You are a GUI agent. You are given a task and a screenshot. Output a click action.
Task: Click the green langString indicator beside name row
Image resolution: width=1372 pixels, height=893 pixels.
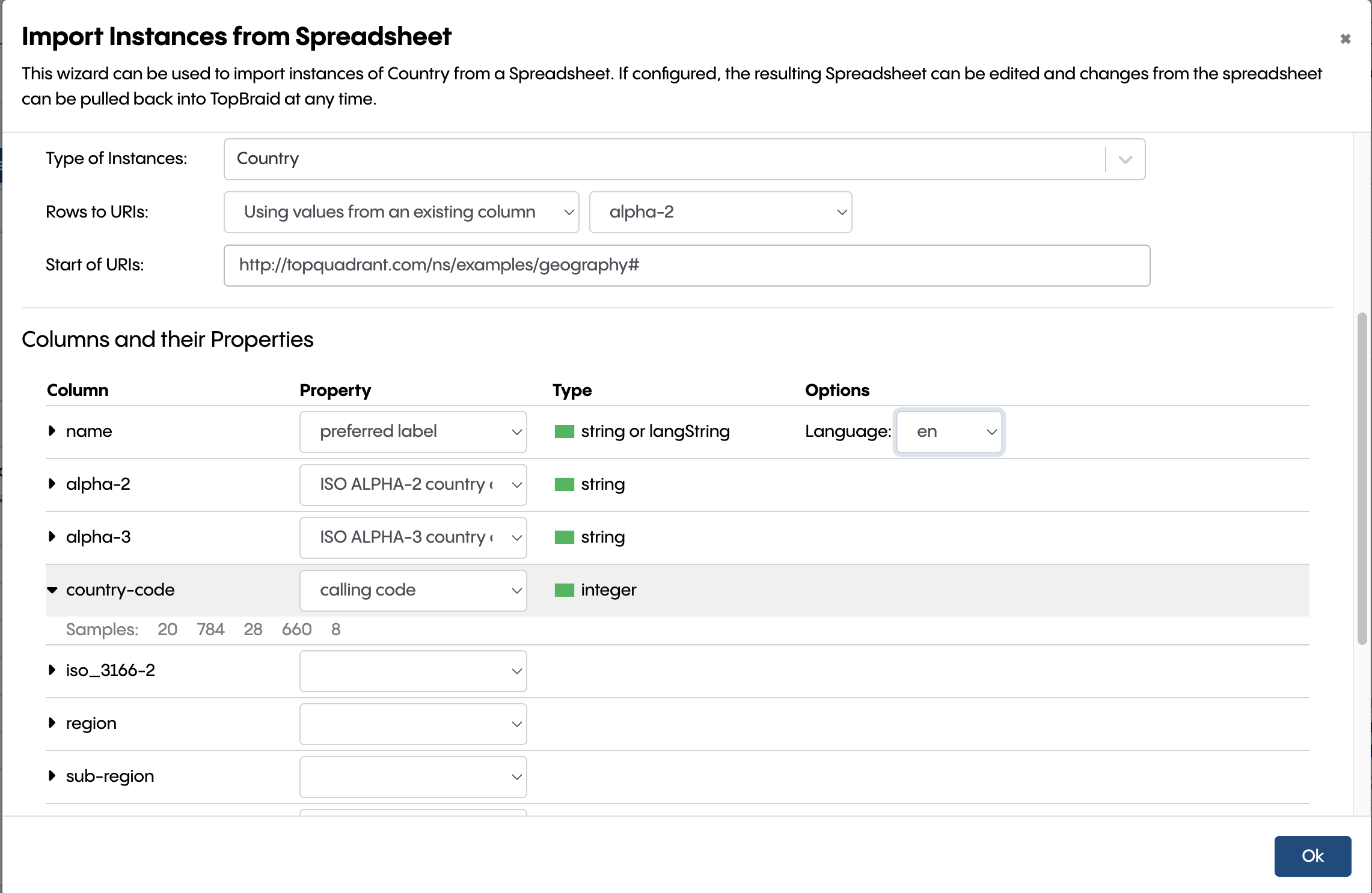point(565,431)
